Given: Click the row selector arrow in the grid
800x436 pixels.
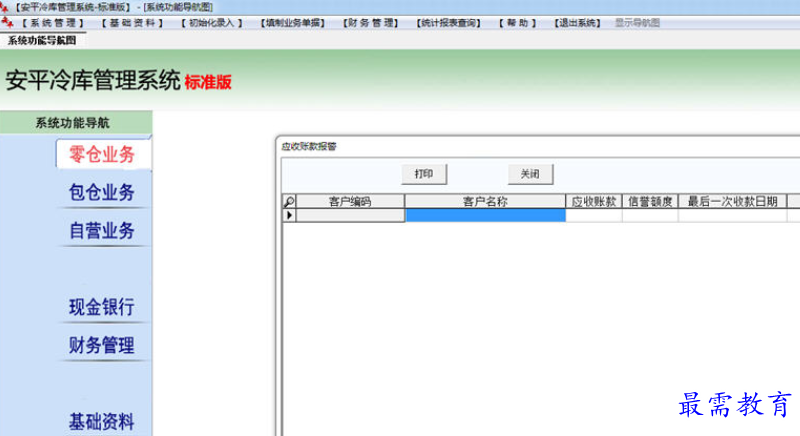Looking at the screenshot, I should (x=289, y=215).
